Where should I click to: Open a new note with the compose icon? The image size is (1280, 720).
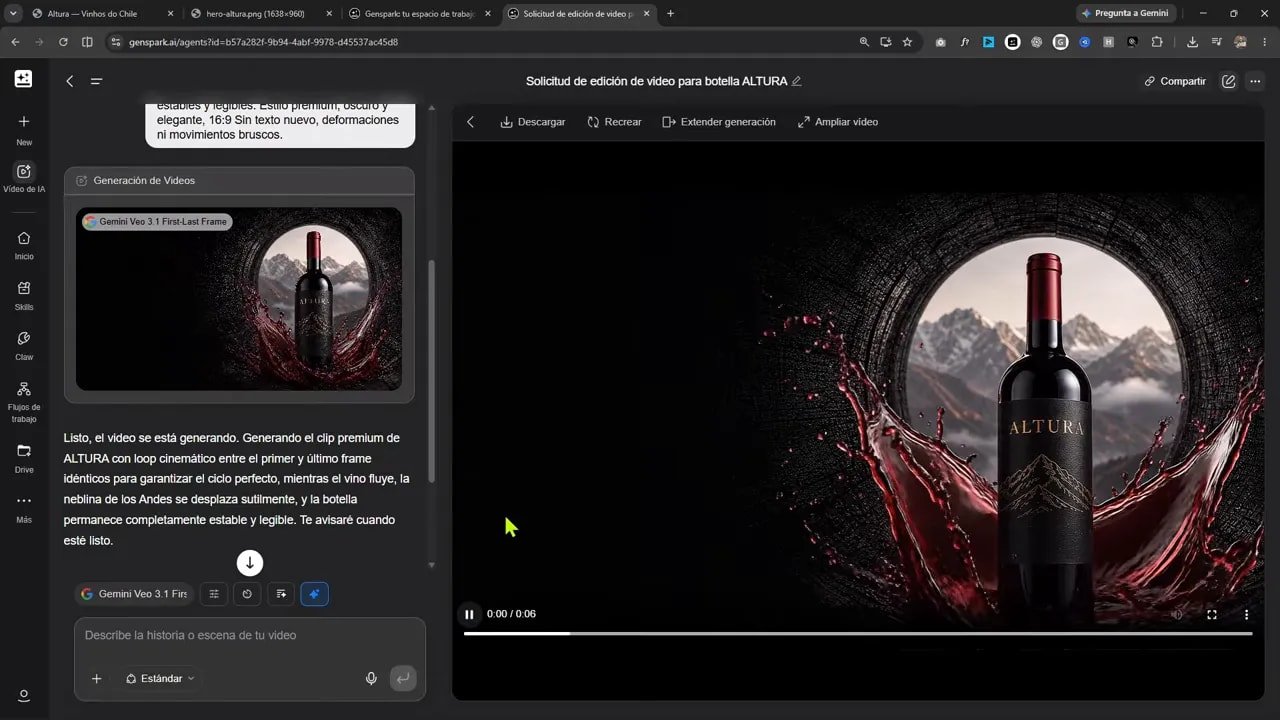point(1229,81)
